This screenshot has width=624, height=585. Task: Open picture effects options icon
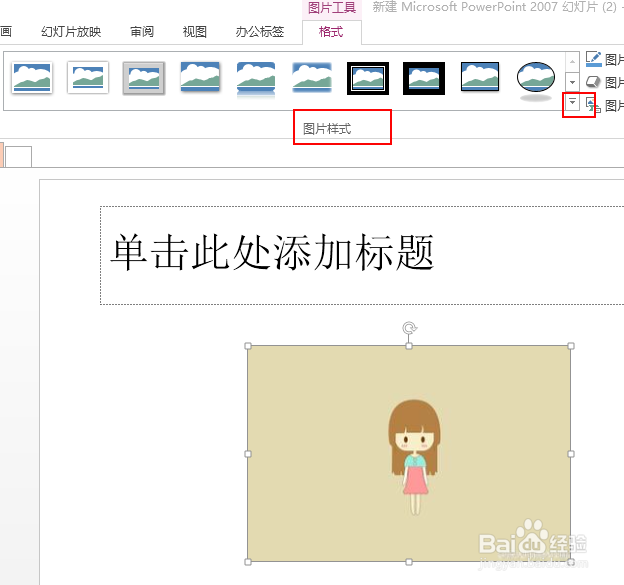[x=593, y=82]
